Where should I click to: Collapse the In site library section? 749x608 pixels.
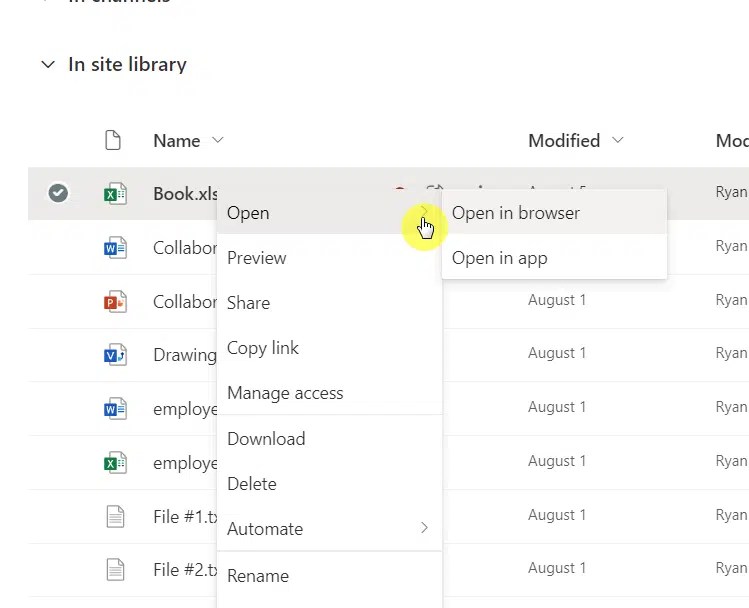(48, 64)
